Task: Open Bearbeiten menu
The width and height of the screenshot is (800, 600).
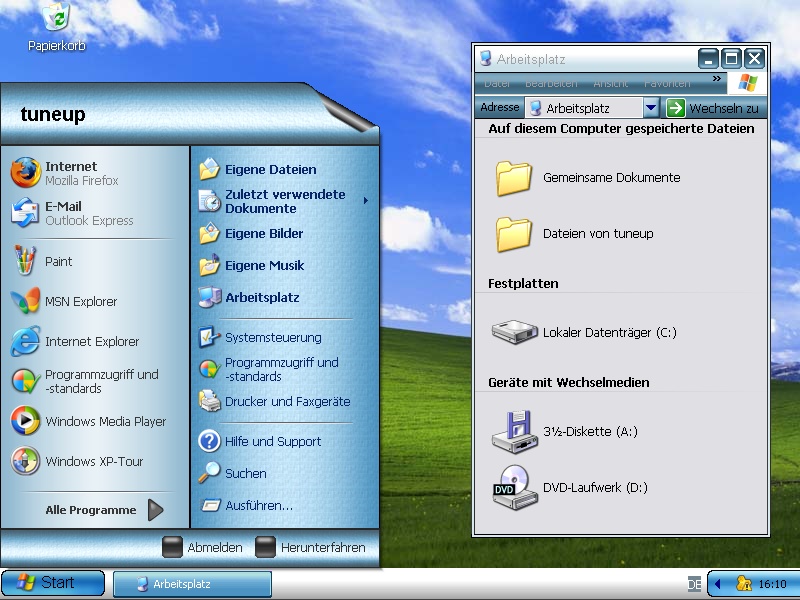Action: pos(551,83)
